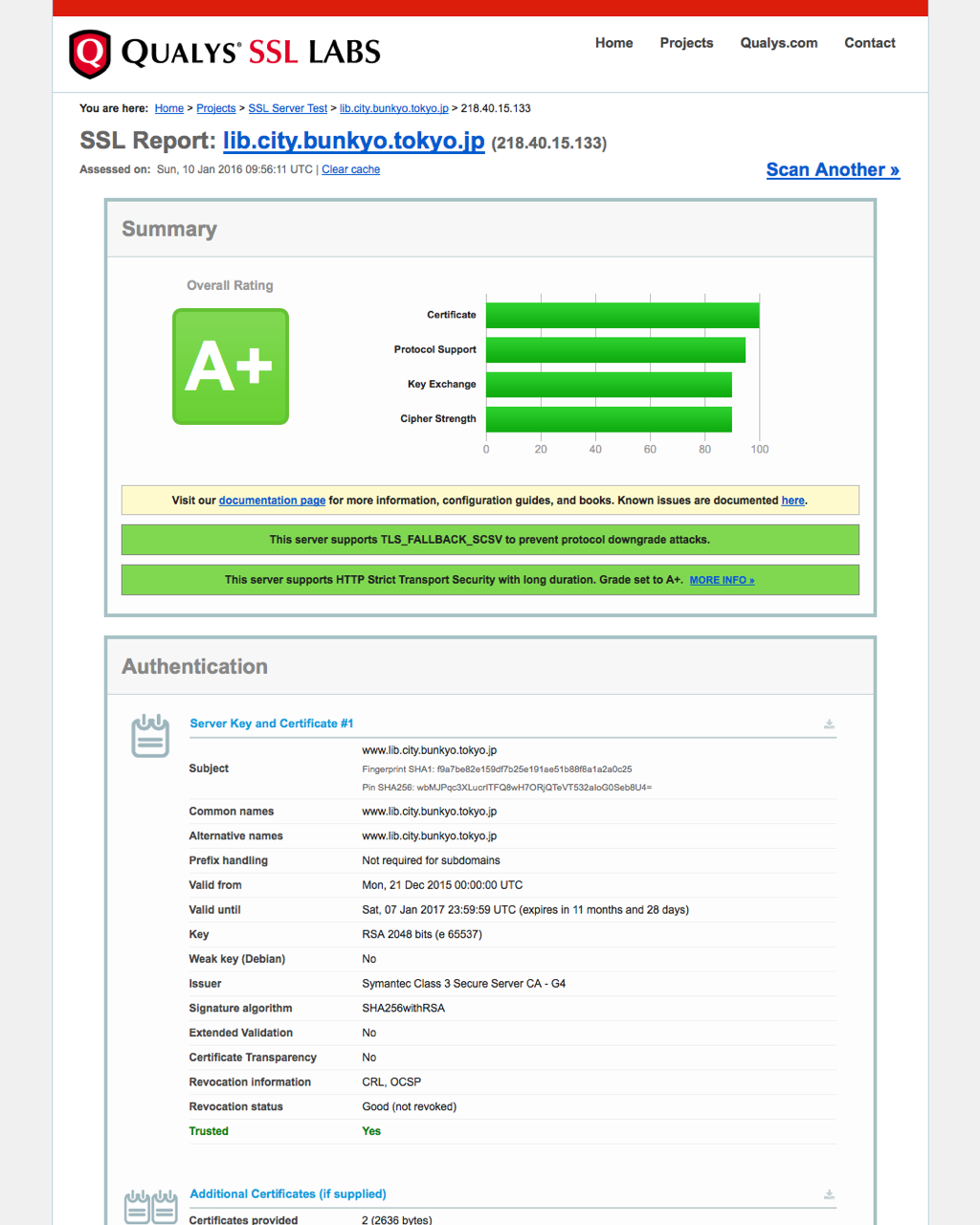Click the download icon for Server Key and Certificate #1
The image size is (980, 1225).
(x=830, y=724)
